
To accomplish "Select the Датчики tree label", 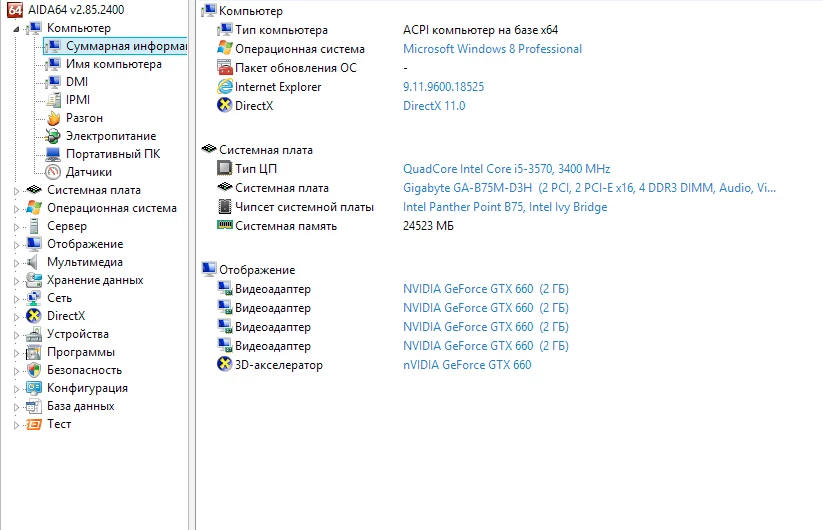I will [89, 172].
